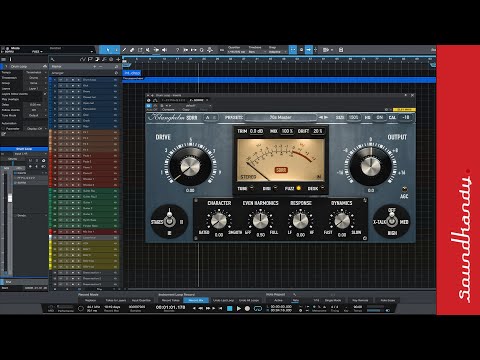Select the Eraser tool
Viewport: 480px width, 360px height.
coord(132,50)
